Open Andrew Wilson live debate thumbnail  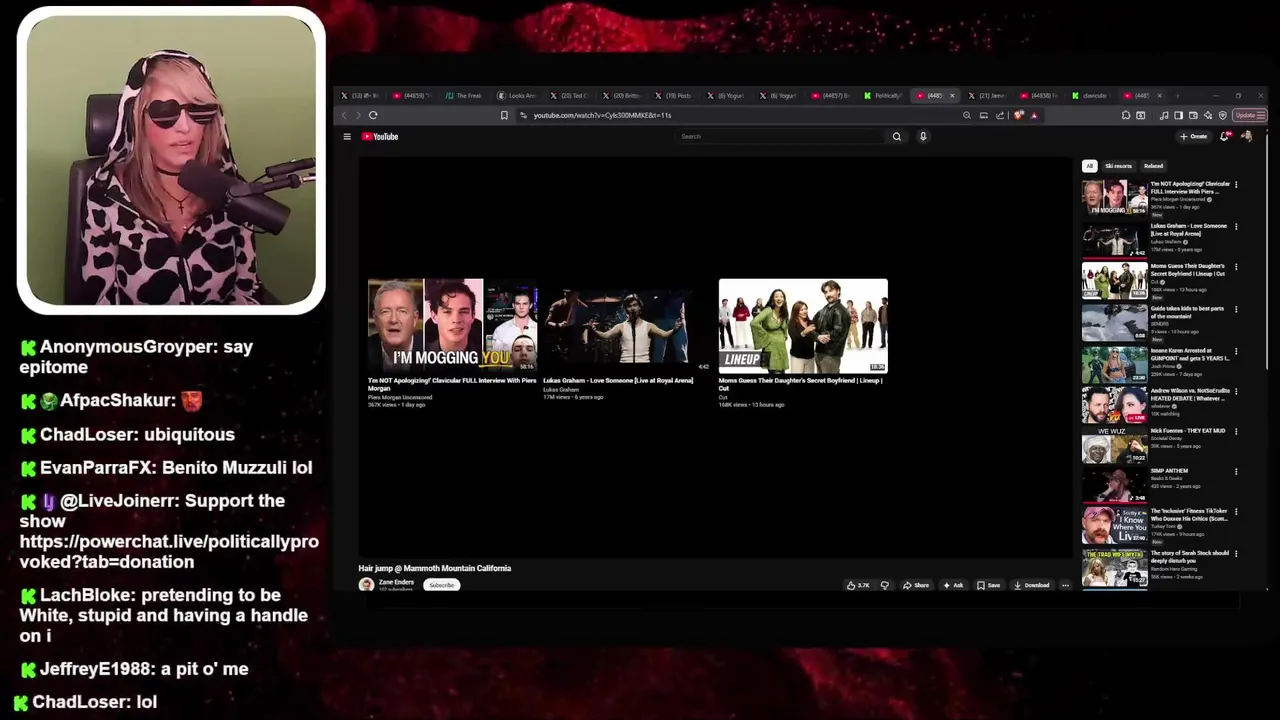coord(1115,405)
